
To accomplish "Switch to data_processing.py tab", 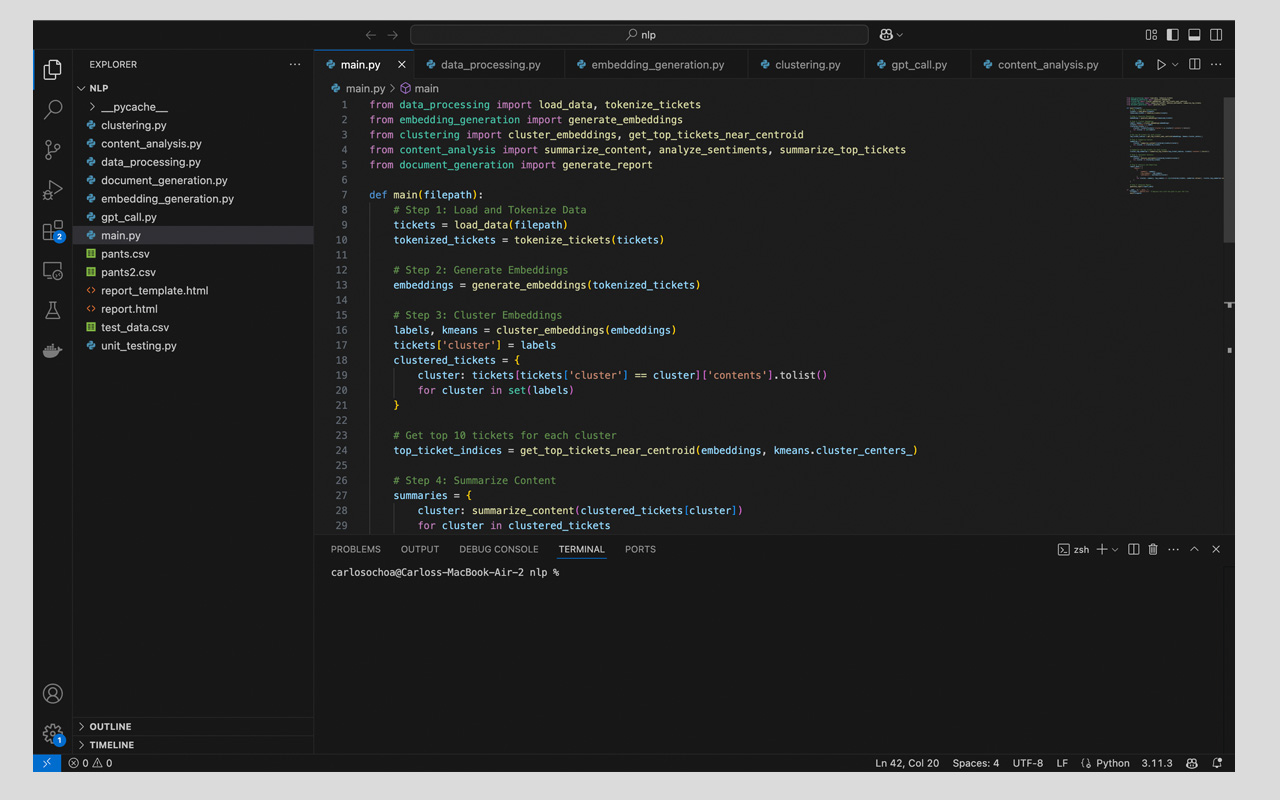I will (x=489, y=65).
